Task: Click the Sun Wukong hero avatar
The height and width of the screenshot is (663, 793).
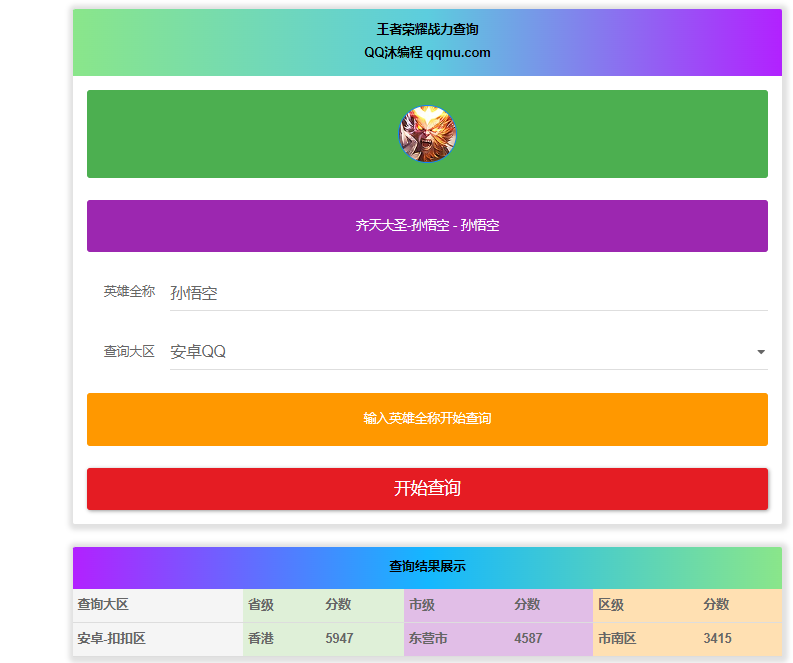Action: click(x=427, y=134)
